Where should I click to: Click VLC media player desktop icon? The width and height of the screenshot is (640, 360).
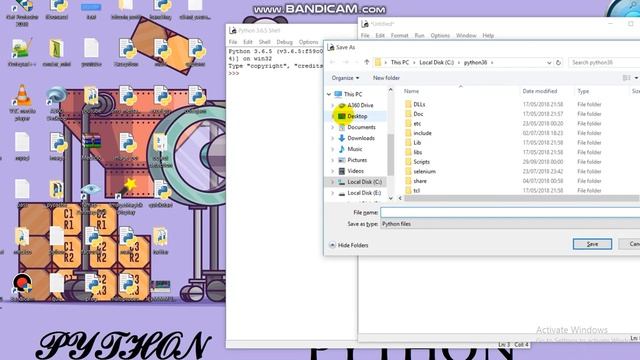point(22,103)
